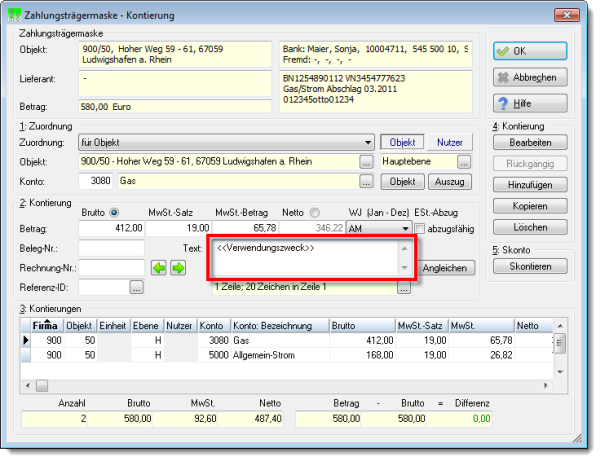Open the Hauptebene ellipsis button
The height and width of the screenshot is (461, 600).
(x=464, y=162)
